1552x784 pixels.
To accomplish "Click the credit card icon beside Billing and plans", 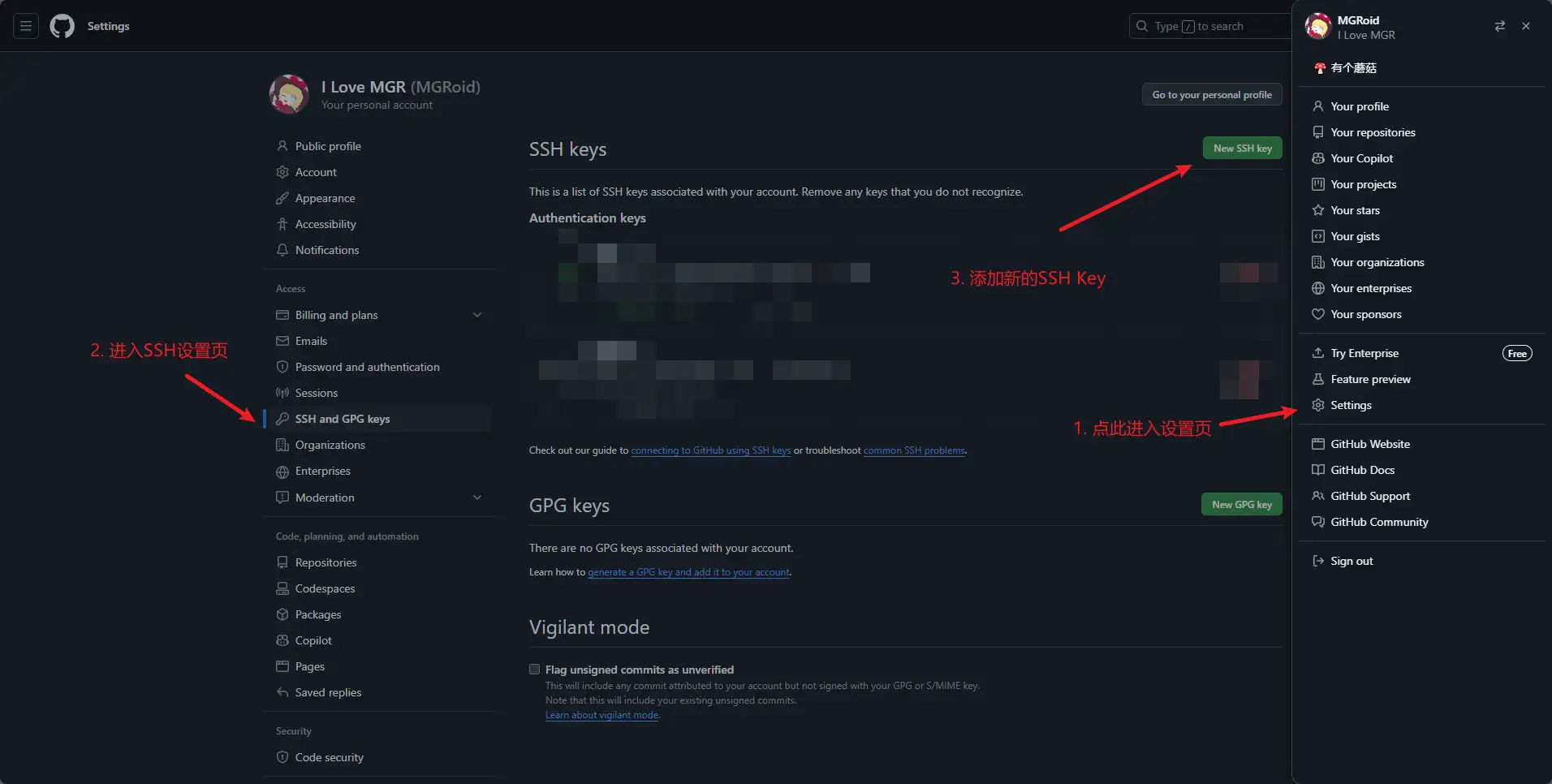I will pos(282,315).
